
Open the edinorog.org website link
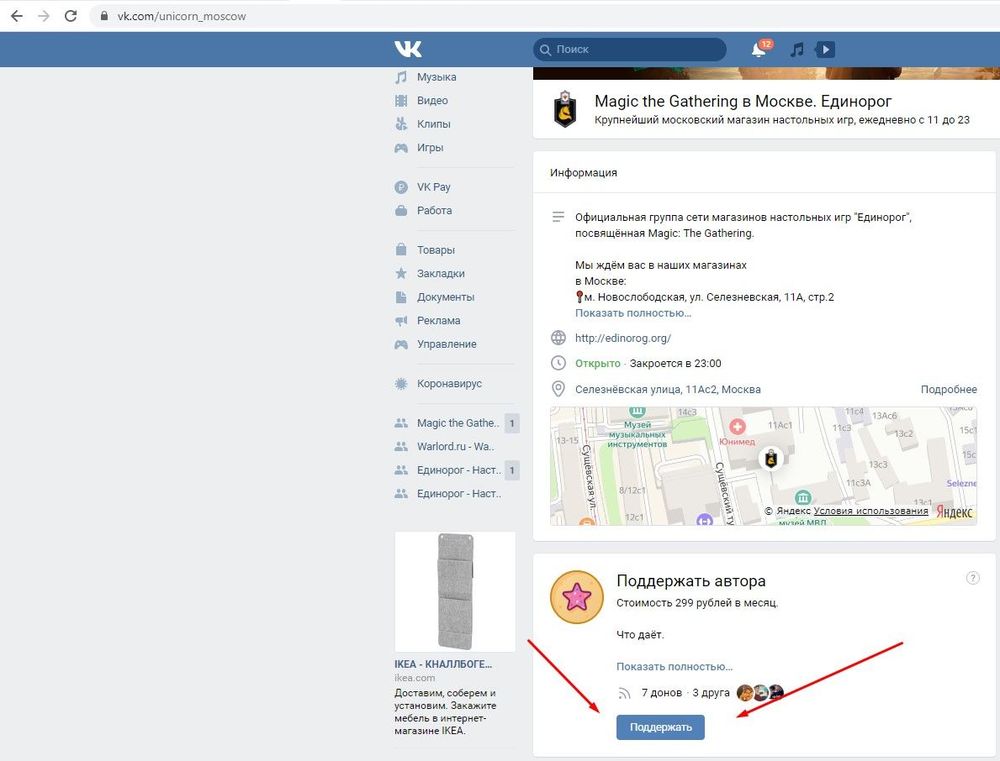[622, 338]
